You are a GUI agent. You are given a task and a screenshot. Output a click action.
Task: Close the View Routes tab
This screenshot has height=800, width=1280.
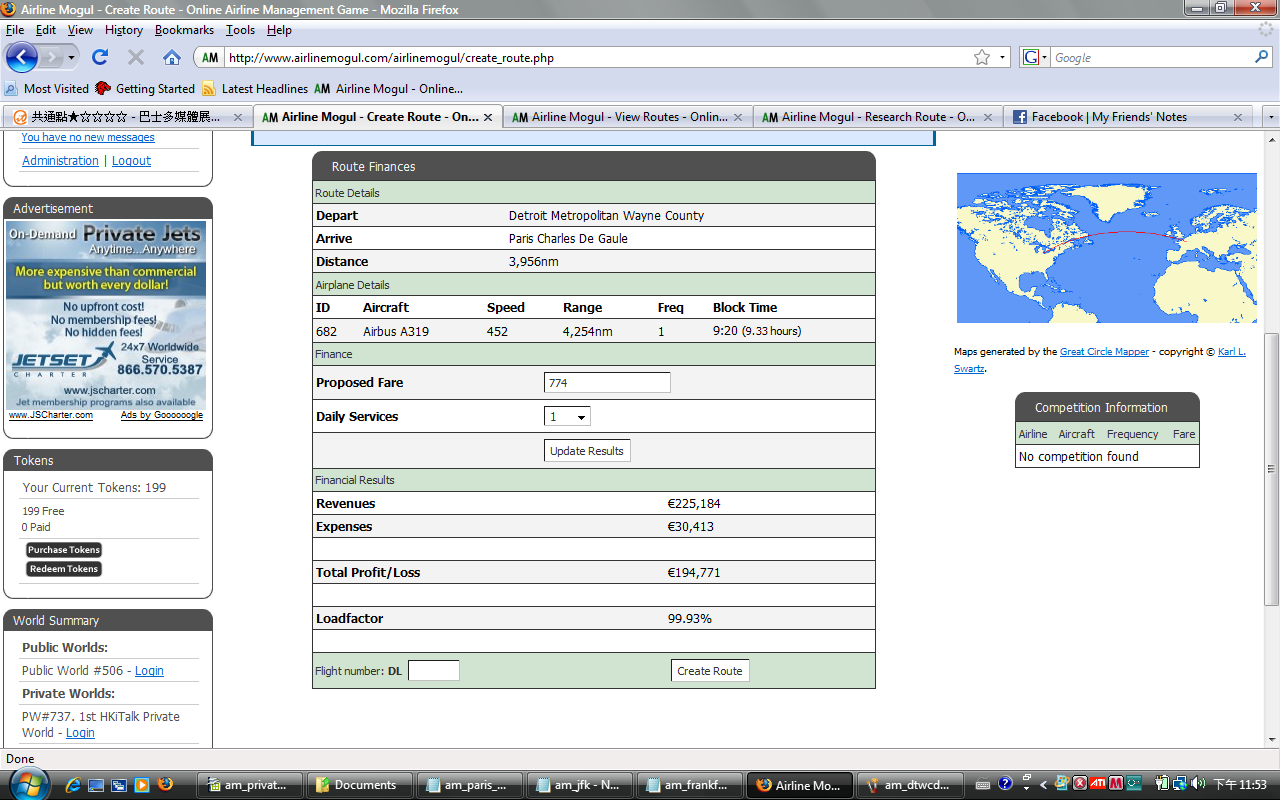(738, 117)
